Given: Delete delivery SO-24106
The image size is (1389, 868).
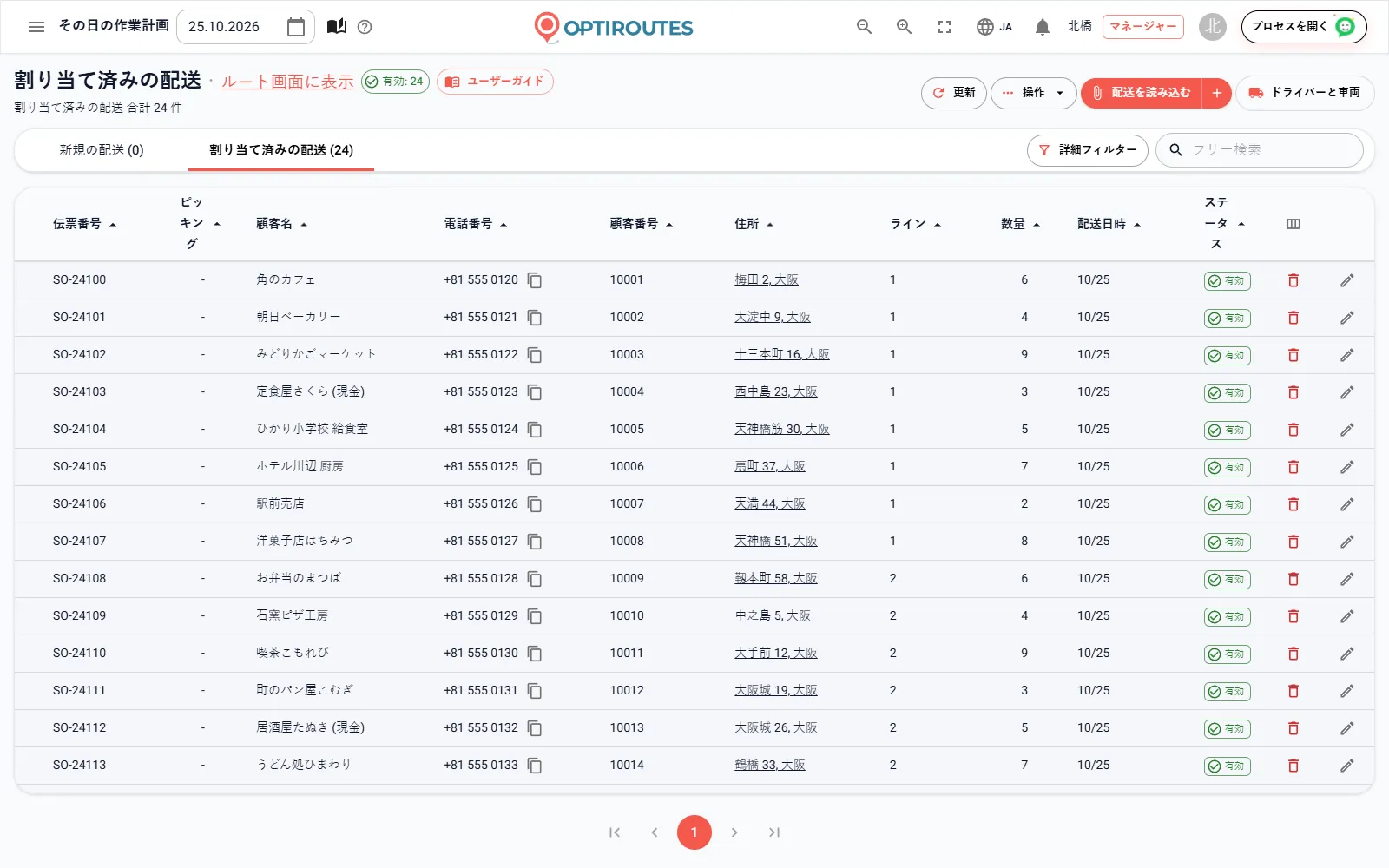Looking at the screenshot, I should (1294, 504).
